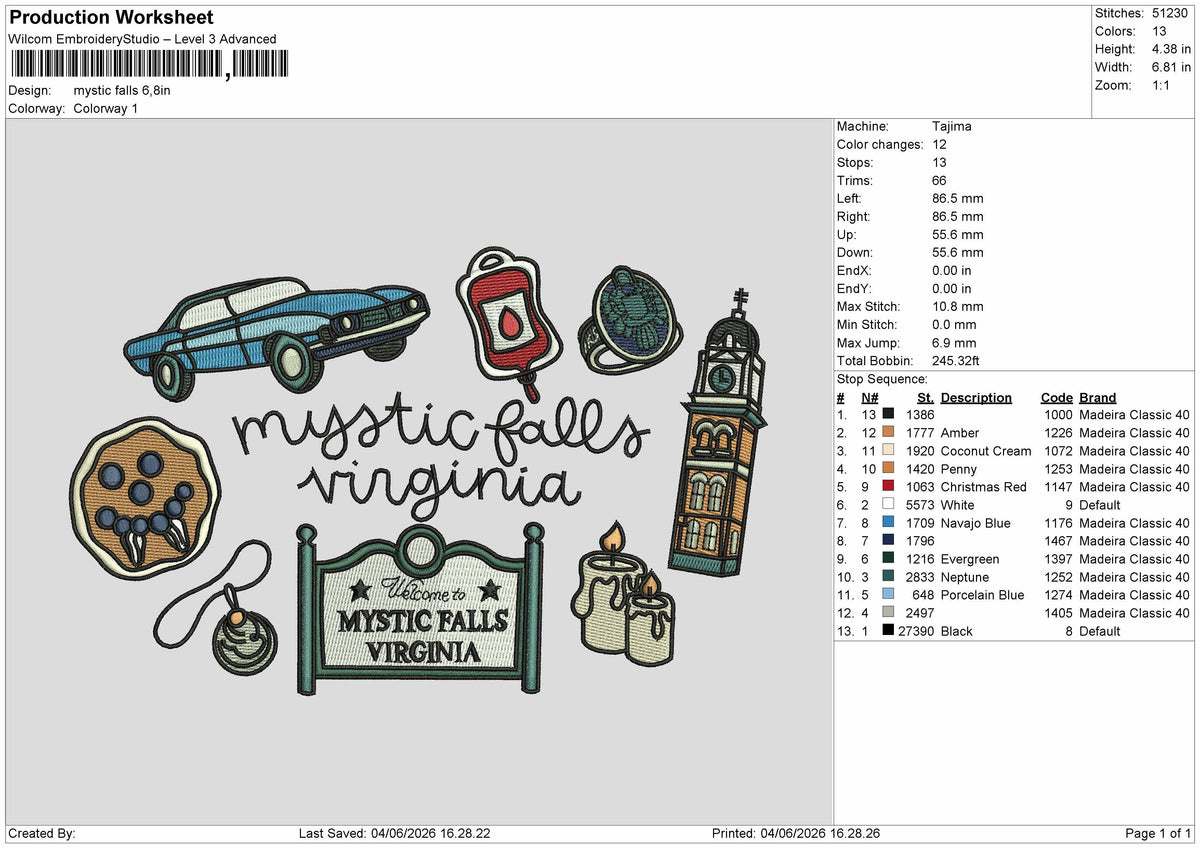Click 'Wilcom EmbroideryStudio – Level 3 Advanced' text
Image resolution: width=1200 pixels, height=848 pixels.
(142, 39)
